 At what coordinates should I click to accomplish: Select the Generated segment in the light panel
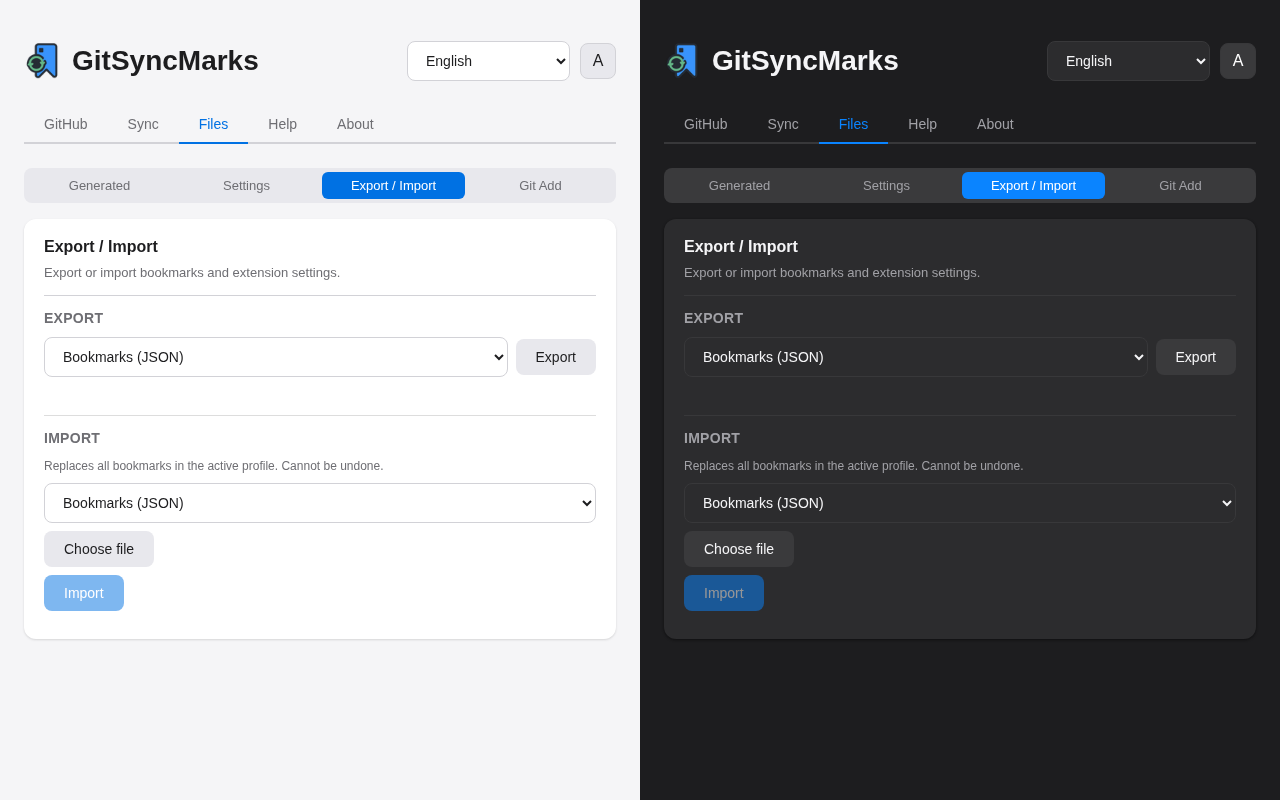click(99, 186)
